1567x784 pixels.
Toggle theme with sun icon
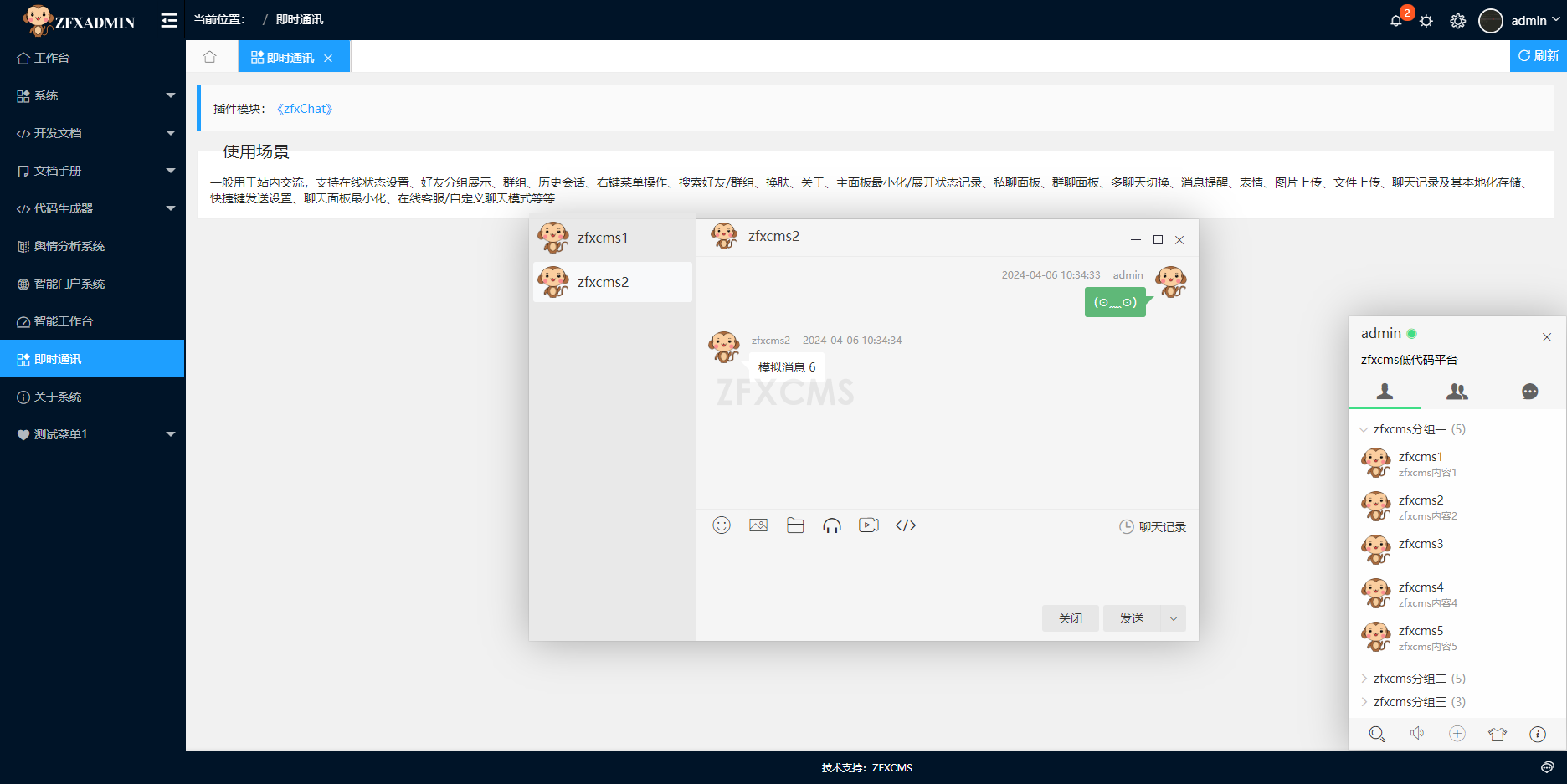(1426, 21)
